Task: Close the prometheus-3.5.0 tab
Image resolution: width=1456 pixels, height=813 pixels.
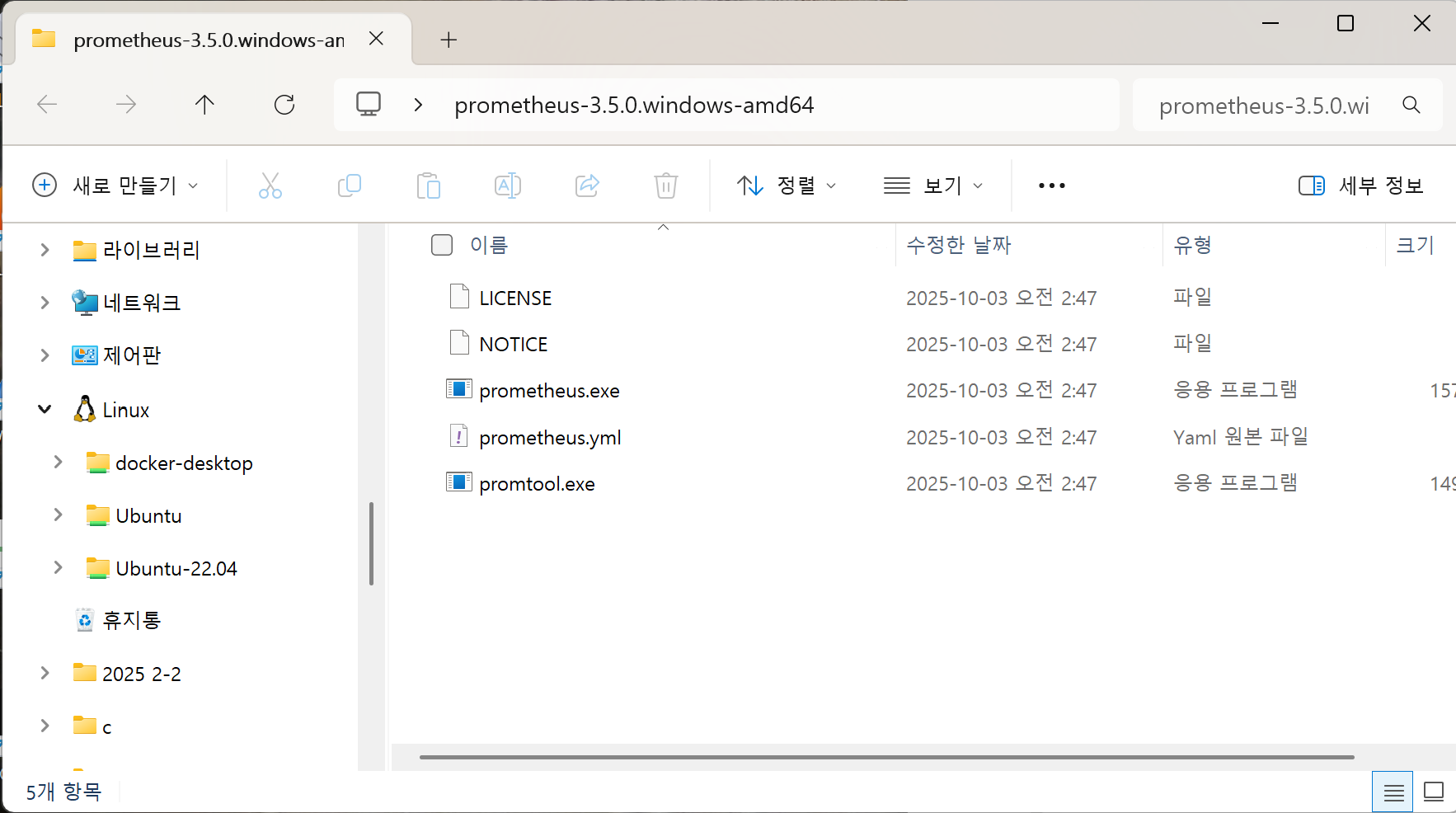Action: pos(376,39)
